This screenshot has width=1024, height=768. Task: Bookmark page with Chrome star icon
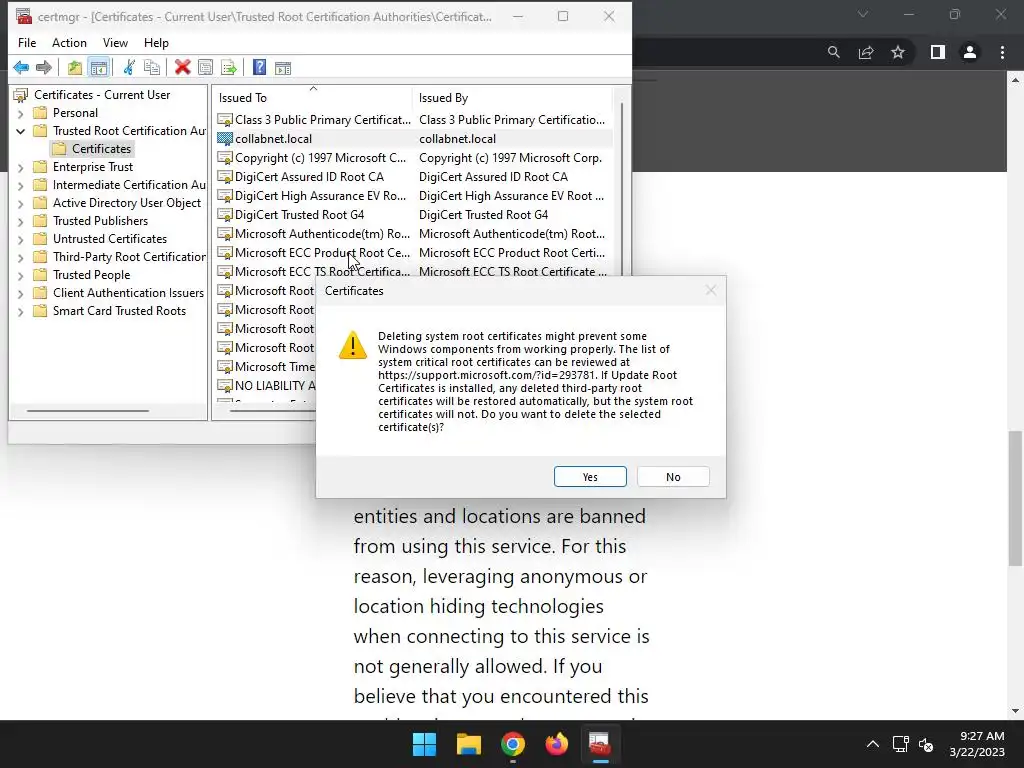click(x=898, y=52)
